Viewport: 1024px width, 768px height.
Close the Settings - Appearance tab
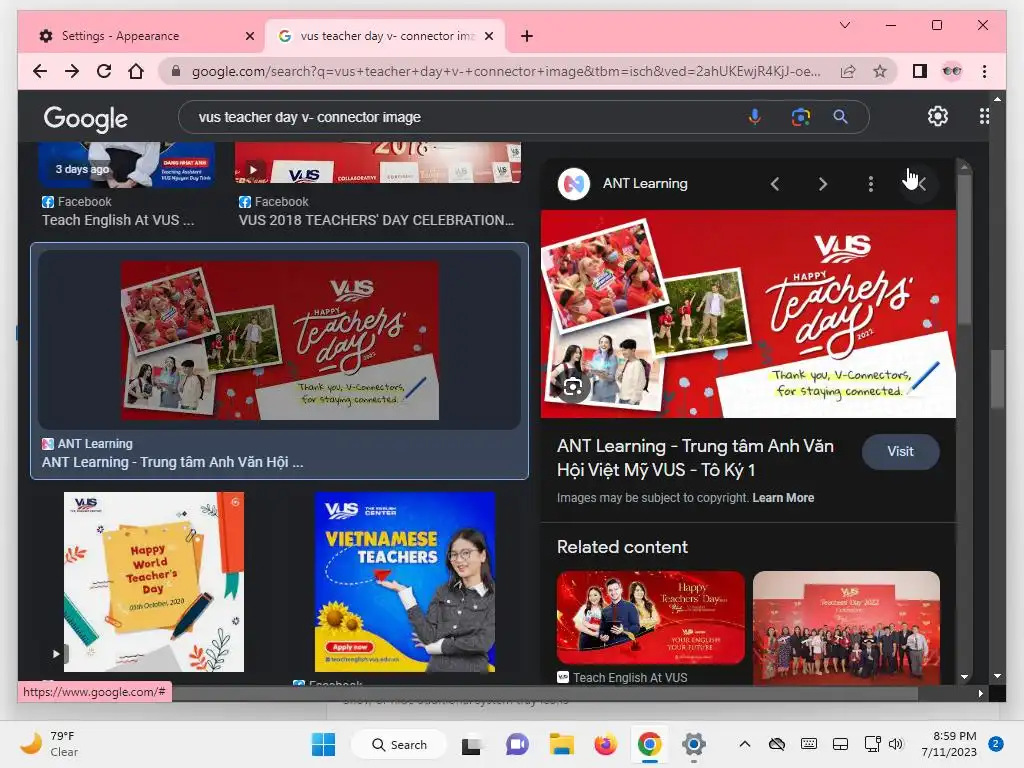tap(249, 36)
